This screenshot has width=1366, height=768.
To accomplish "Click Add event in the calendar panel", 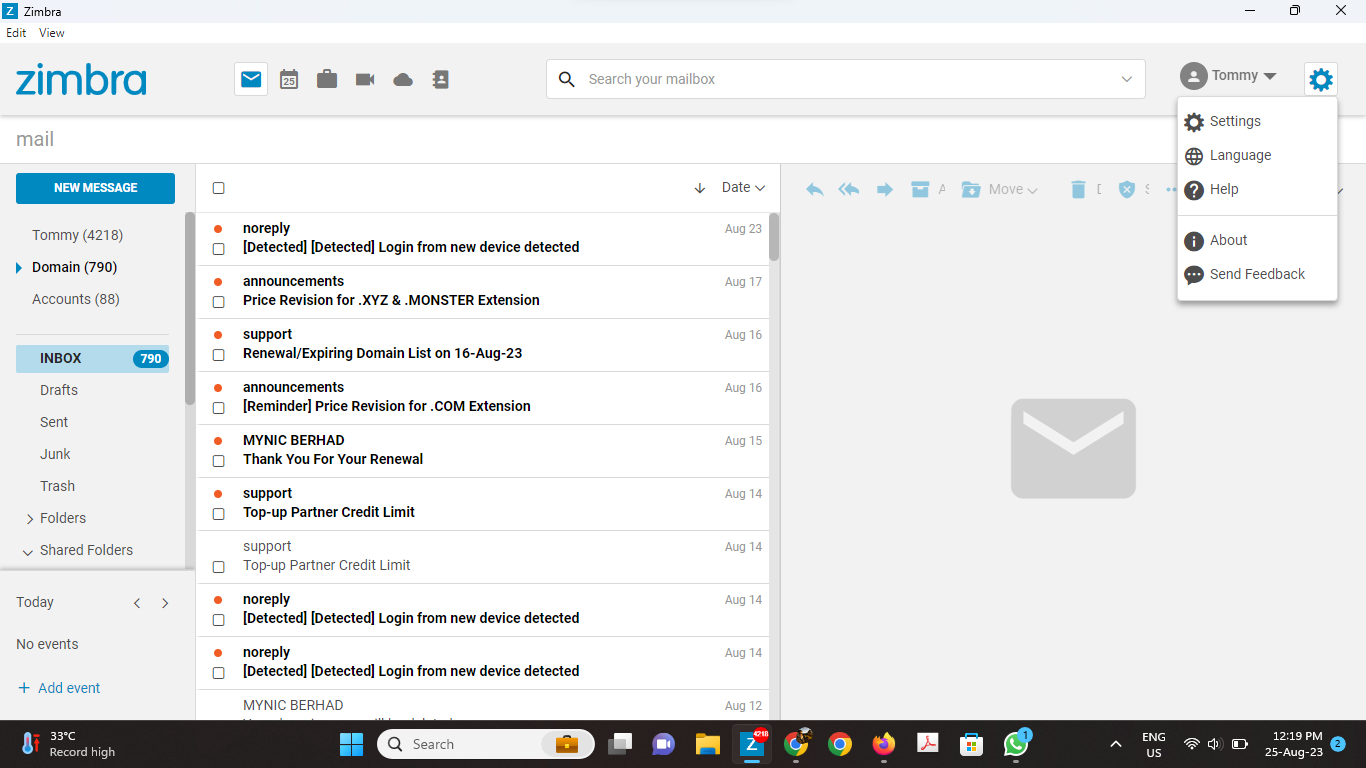I will [x=58, y=688].
